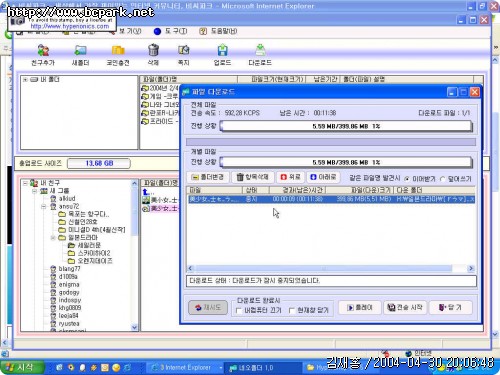Collapse the 일본드라마 folder node
Image resolution: width=500 pixels, height=375 pixels.
tap(53, 238)
